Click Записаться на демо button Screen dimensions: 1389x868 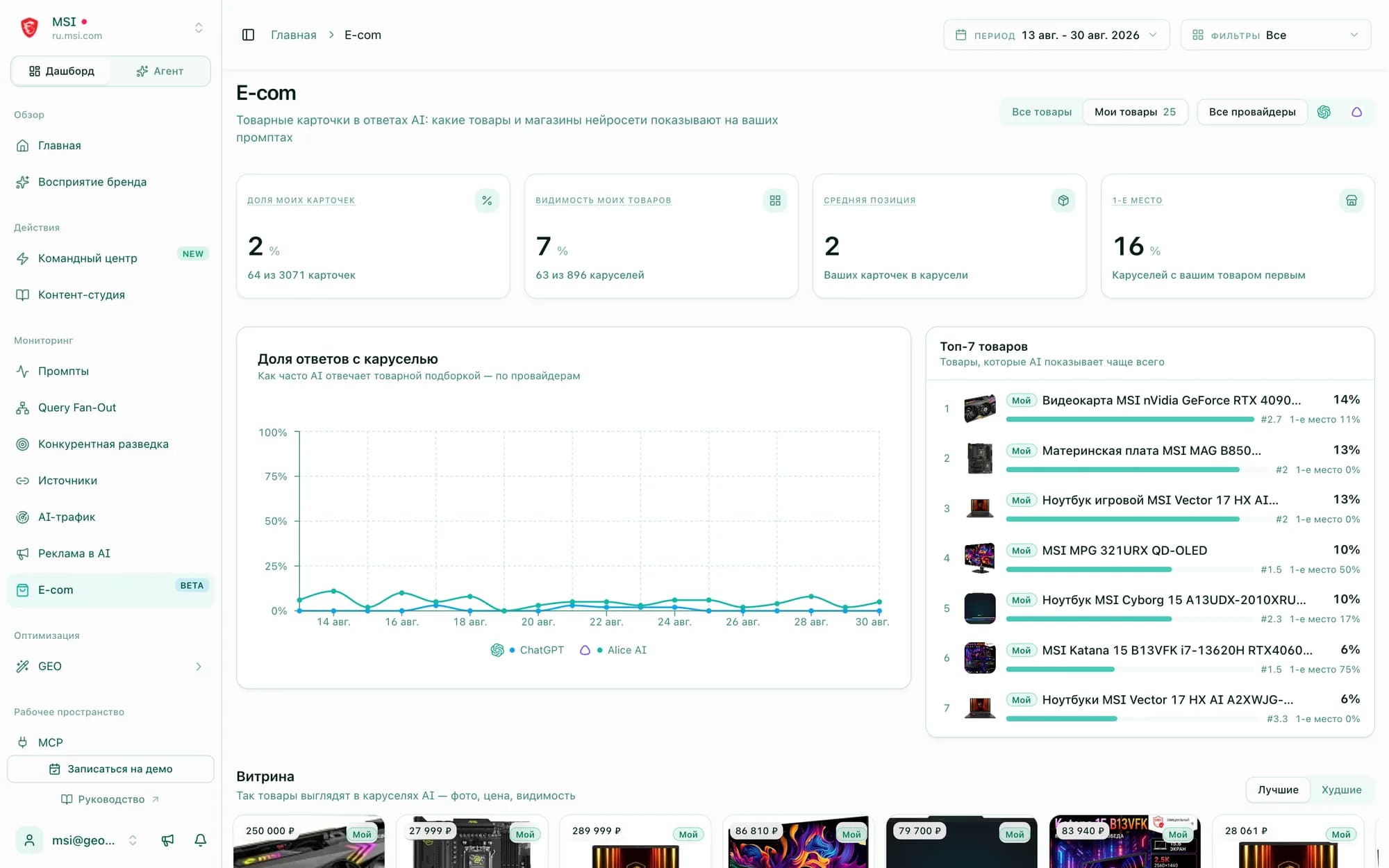pos(111,769)
